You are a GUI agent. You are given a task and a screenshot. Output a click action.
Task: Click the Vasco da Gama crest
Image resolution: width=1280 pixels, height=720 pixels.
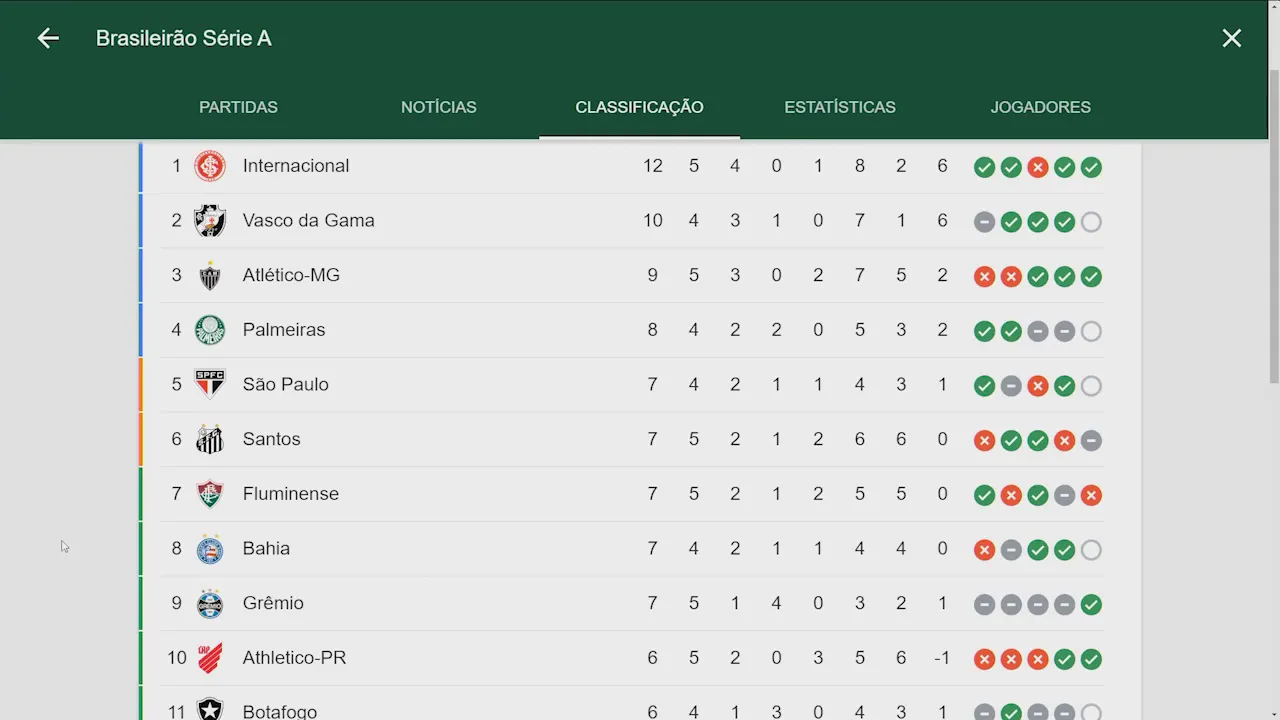click(x=210, y=221)
